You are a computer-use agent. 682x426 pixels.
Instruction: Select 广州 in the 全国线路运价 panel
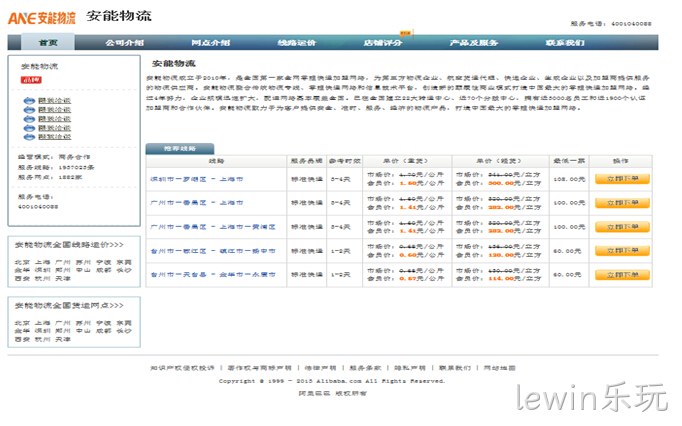(63, 262)
